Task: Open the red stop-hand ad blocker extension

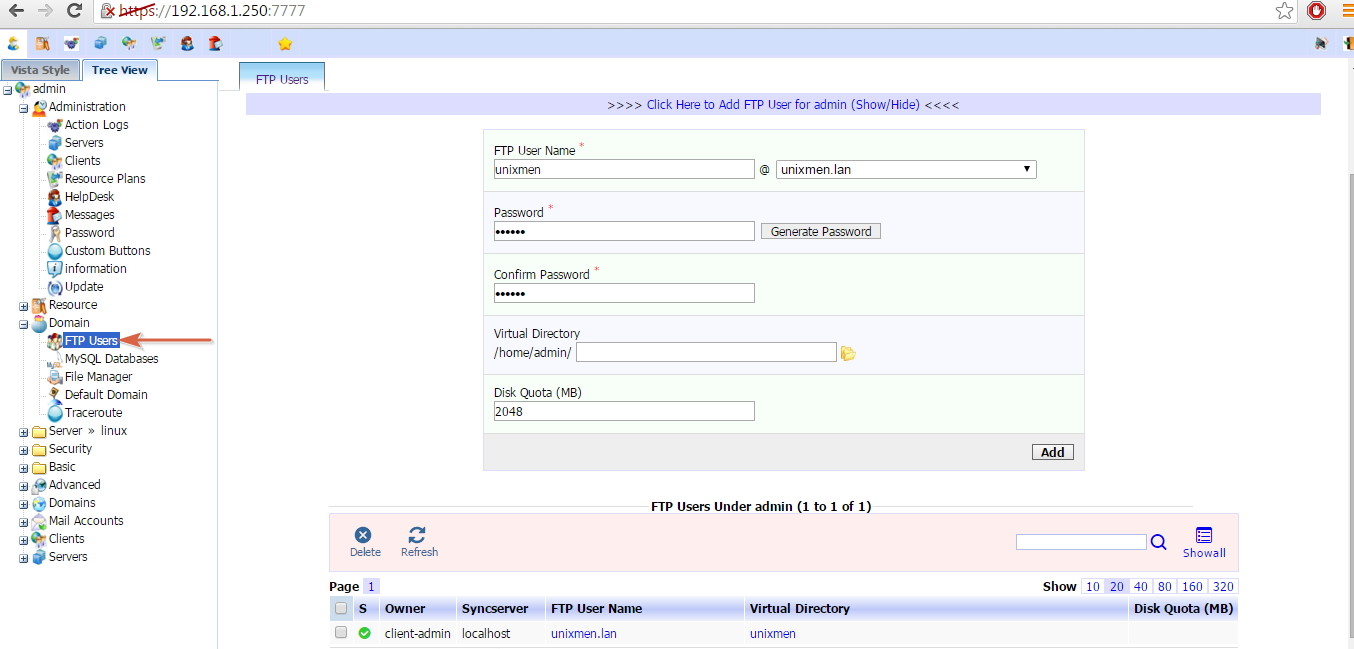Action: coord(1316,11)
